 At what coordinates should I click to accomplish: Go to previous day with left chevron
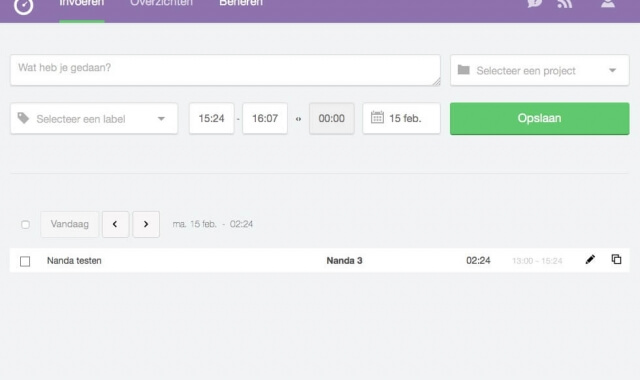tap(116, 224)
